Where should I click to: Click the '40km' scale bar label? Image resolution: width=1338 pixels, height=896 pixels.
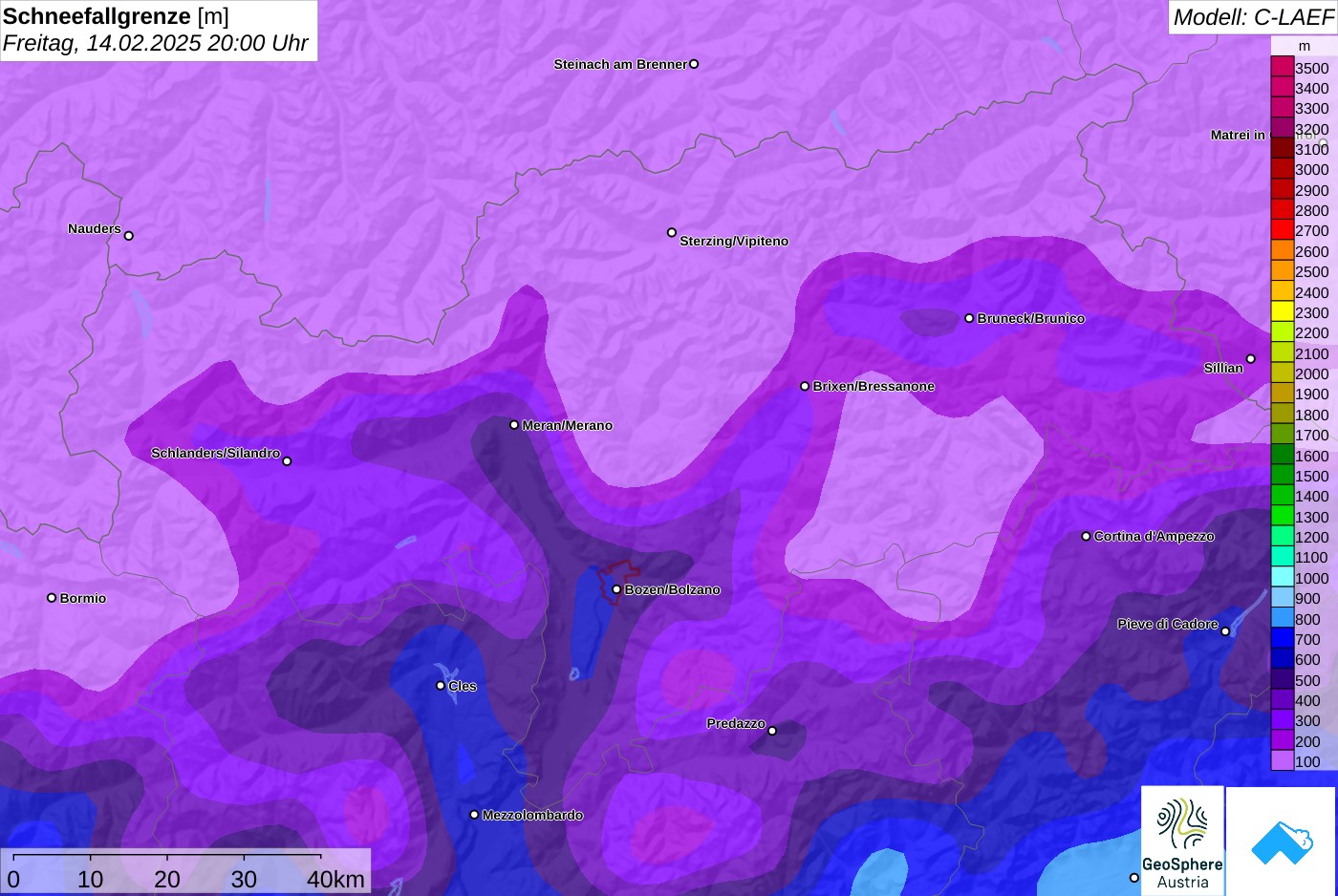point(336,879)
